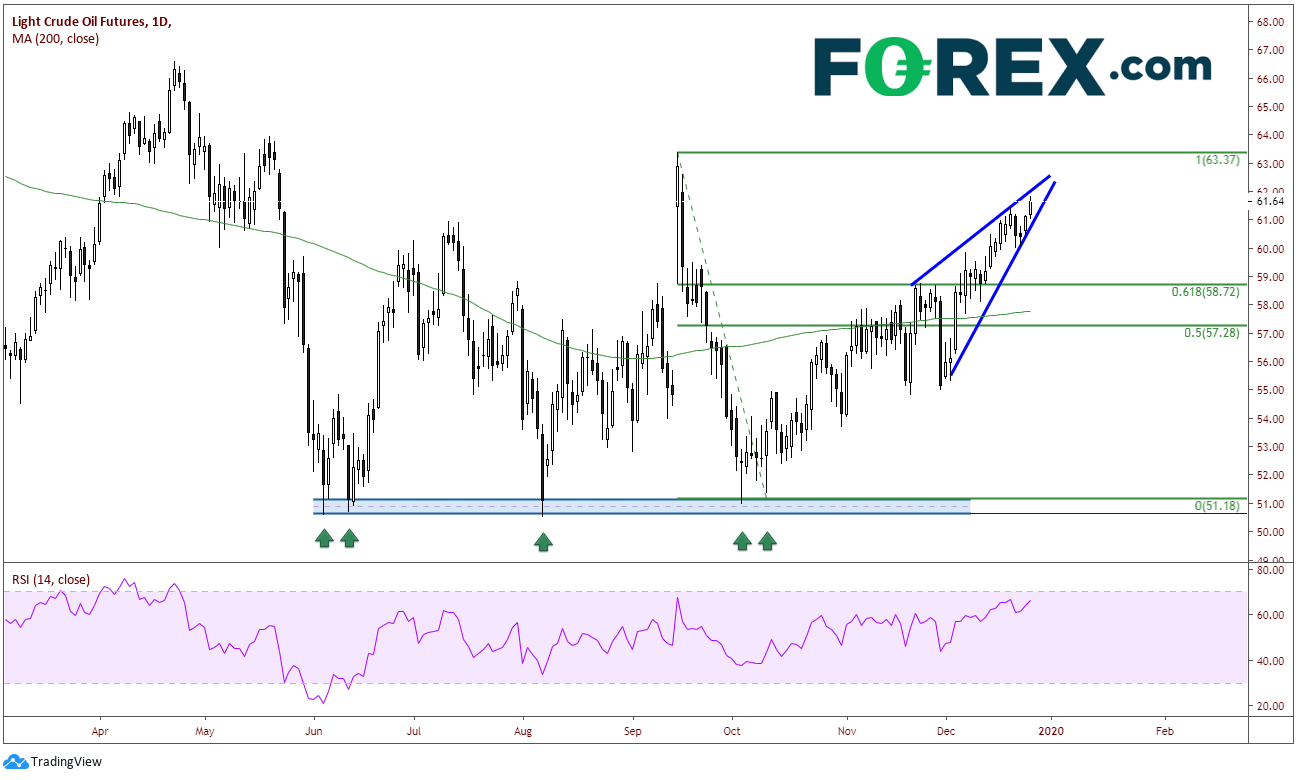Click the 0(51.18) Fibonacci level label

(x=1218, y=506)
